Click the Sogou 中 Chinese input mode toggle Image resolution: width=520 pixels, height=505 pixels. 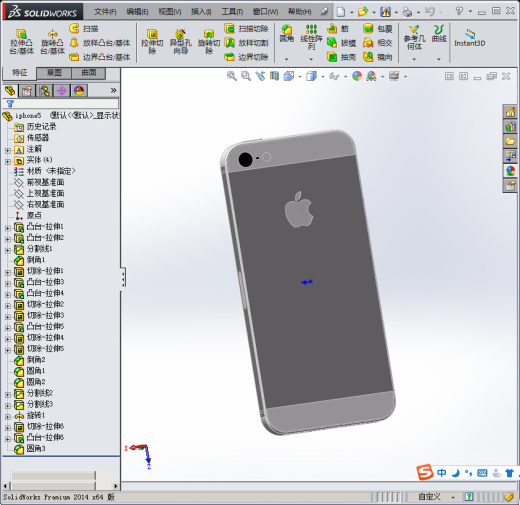442,473
